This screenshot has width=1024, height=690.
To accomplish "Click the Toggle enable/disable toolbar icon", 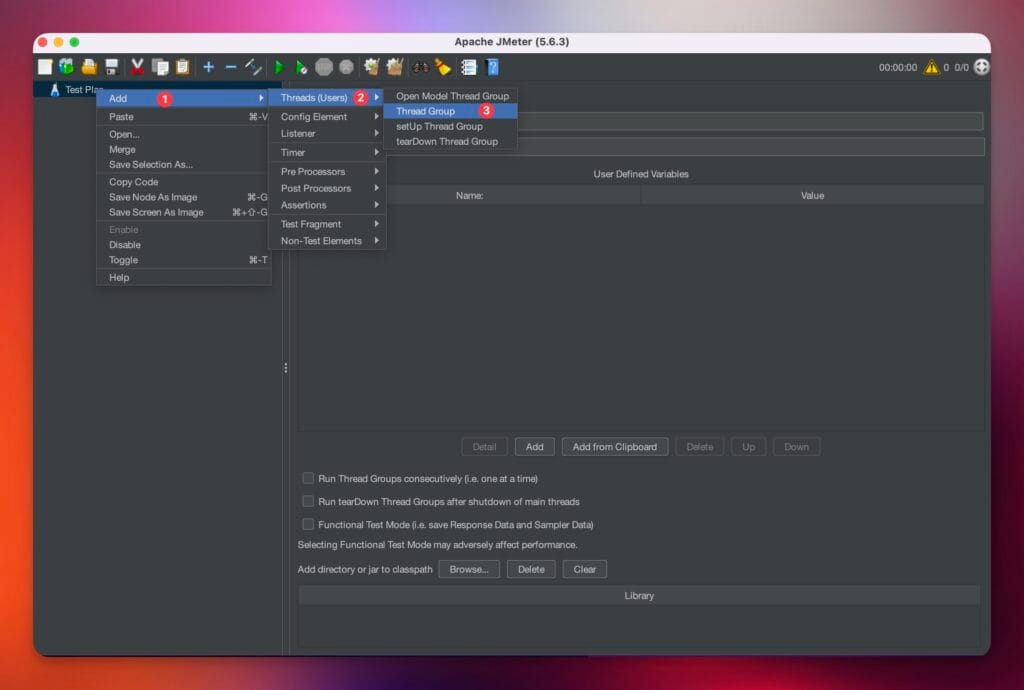I will click(x=253, y=67).
